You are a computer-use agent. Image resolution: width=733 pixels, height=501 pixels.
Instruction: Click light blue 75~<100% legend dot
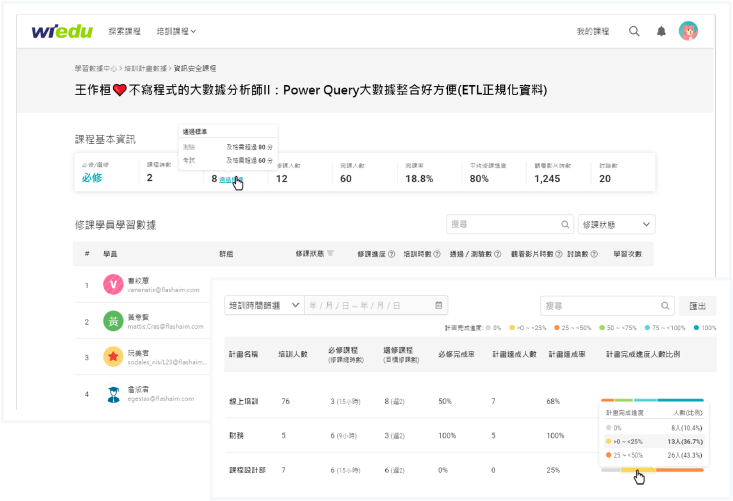click(647, 328)
